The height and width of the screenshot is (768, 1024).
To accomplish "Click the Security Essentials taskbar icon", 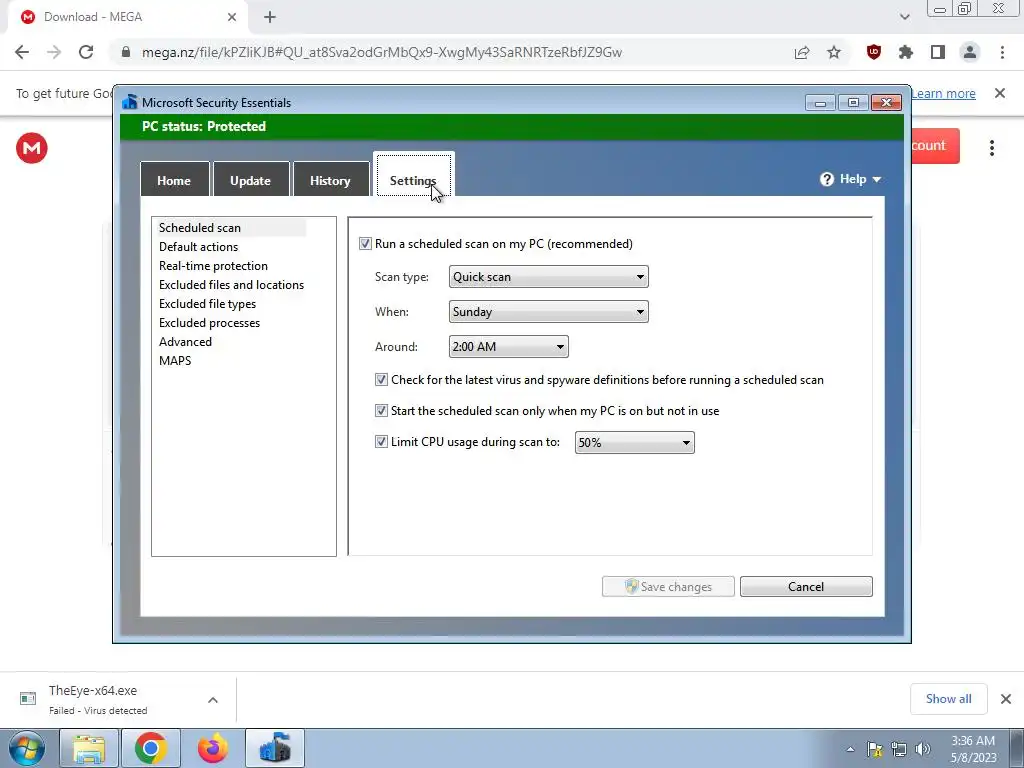I will coord(275,748).
